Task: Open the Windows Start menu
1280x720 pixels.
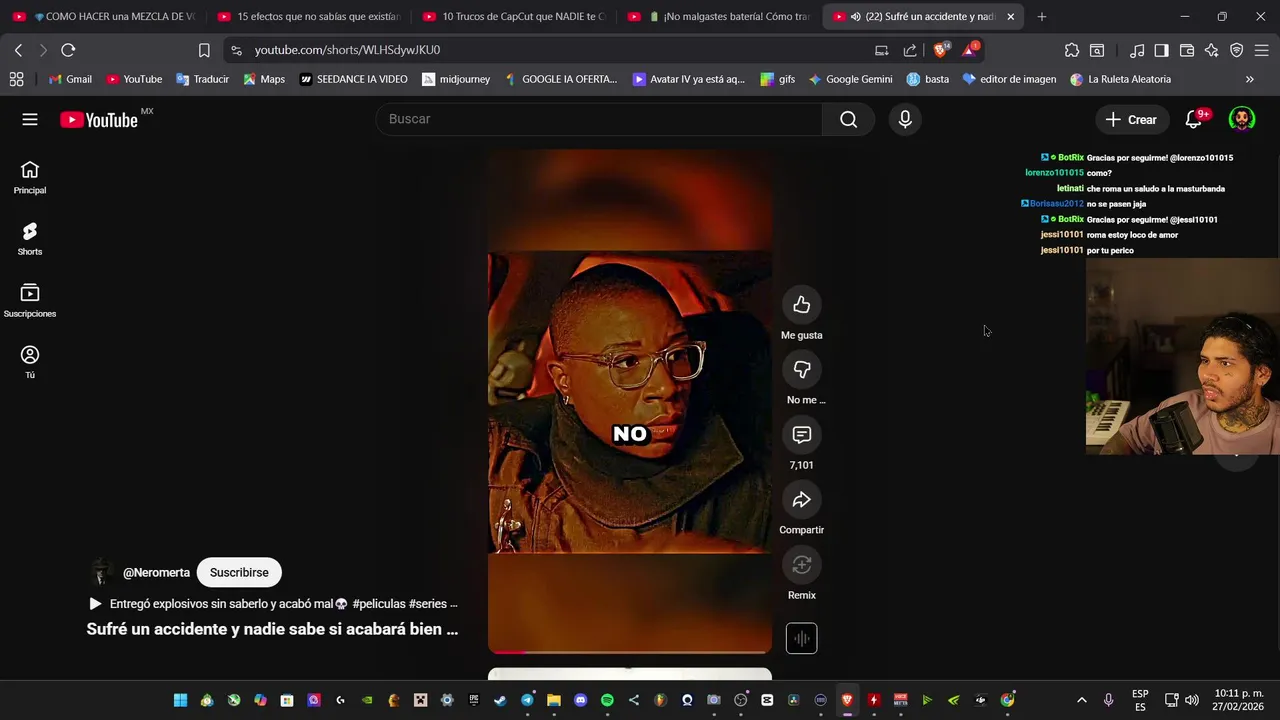Action: [x=180, y=700]
